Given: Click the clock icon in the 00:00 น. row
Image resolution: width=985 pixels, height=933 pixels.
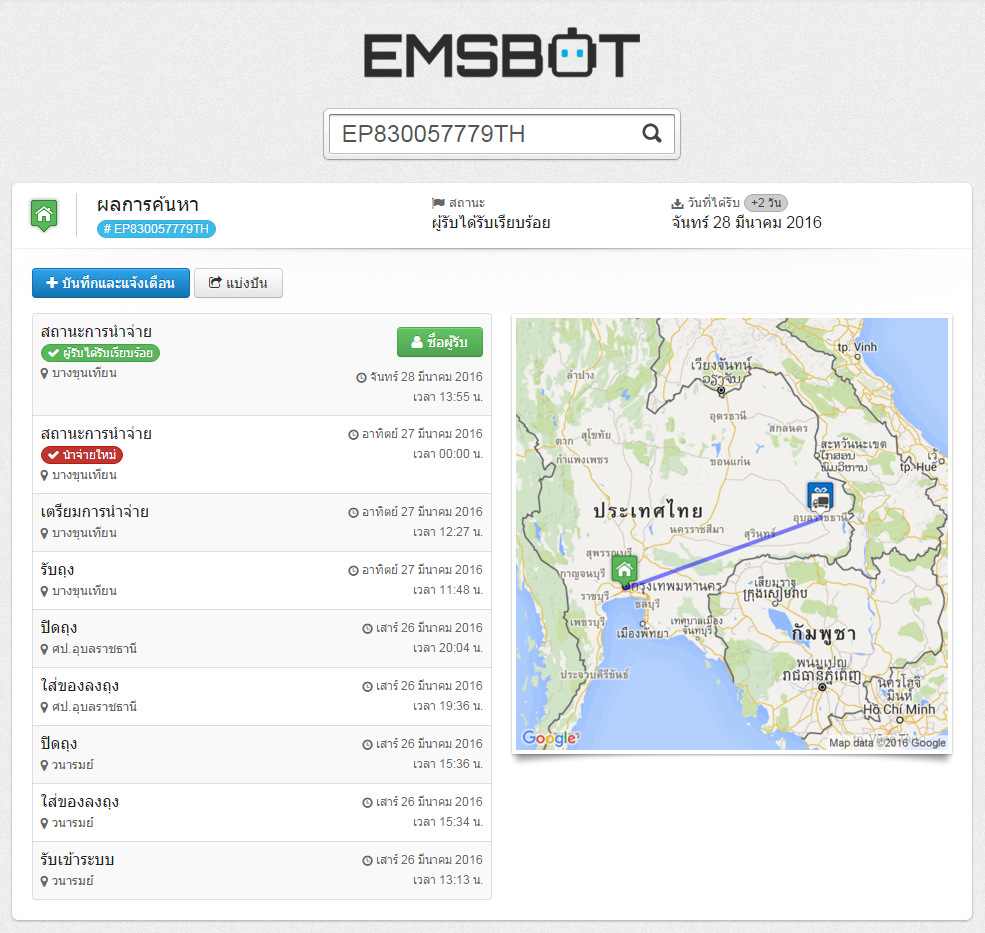Looking at the screenshot, I should click(353, 435).
